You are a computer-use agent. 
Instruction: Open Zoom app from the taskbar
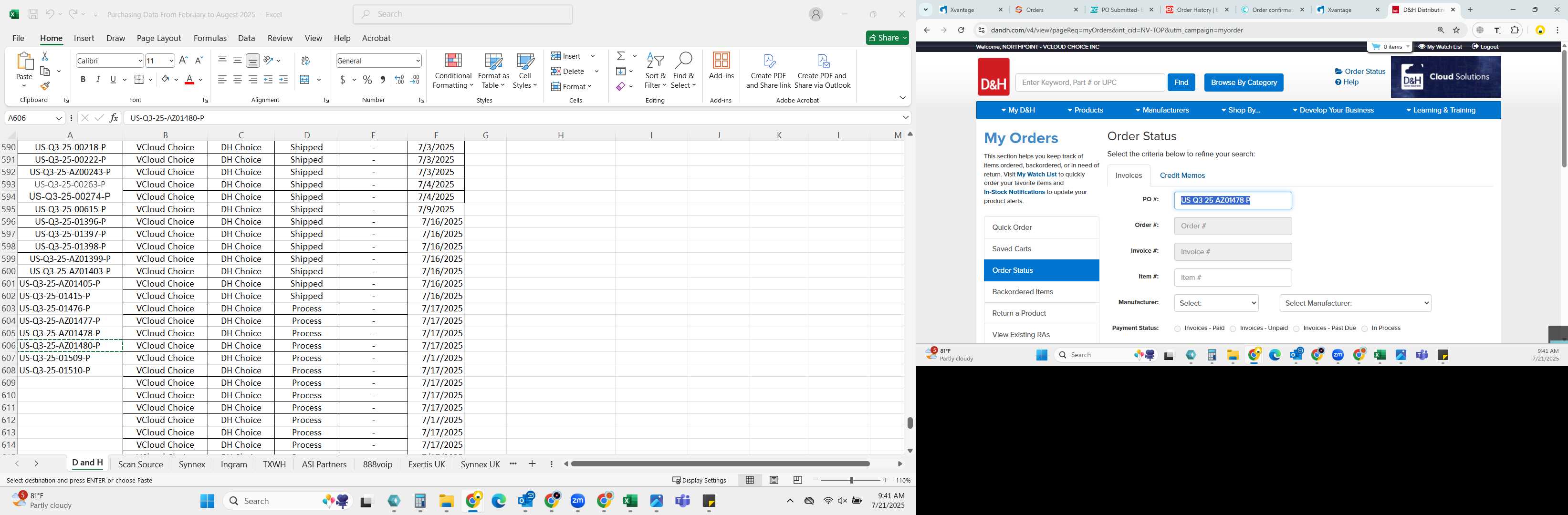tap(578, 501)
